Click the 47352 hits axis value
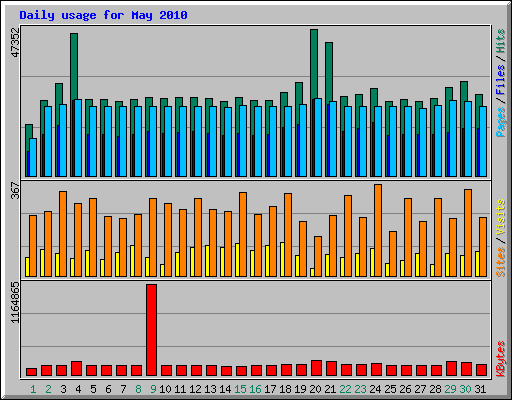Screen dimensions: 512x400 pyautogui.click(x=16, y=42)
